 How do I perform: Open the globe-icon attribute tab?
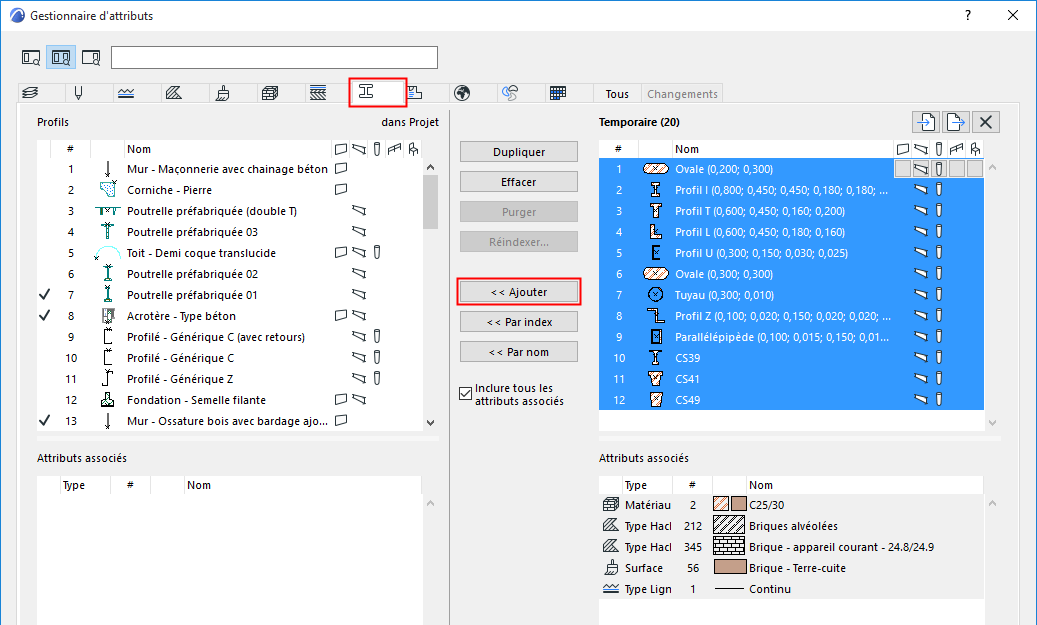(462, 93)
